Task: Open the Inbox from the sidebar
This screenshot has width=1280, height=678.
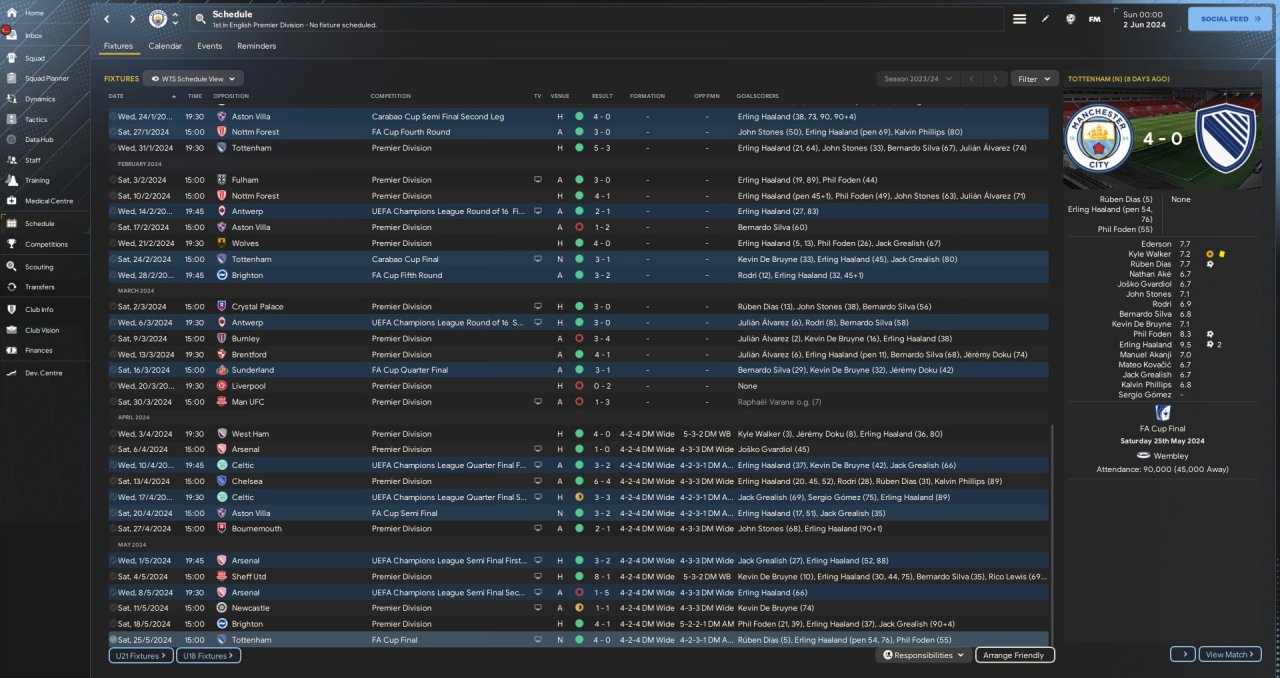Action: 33,36
